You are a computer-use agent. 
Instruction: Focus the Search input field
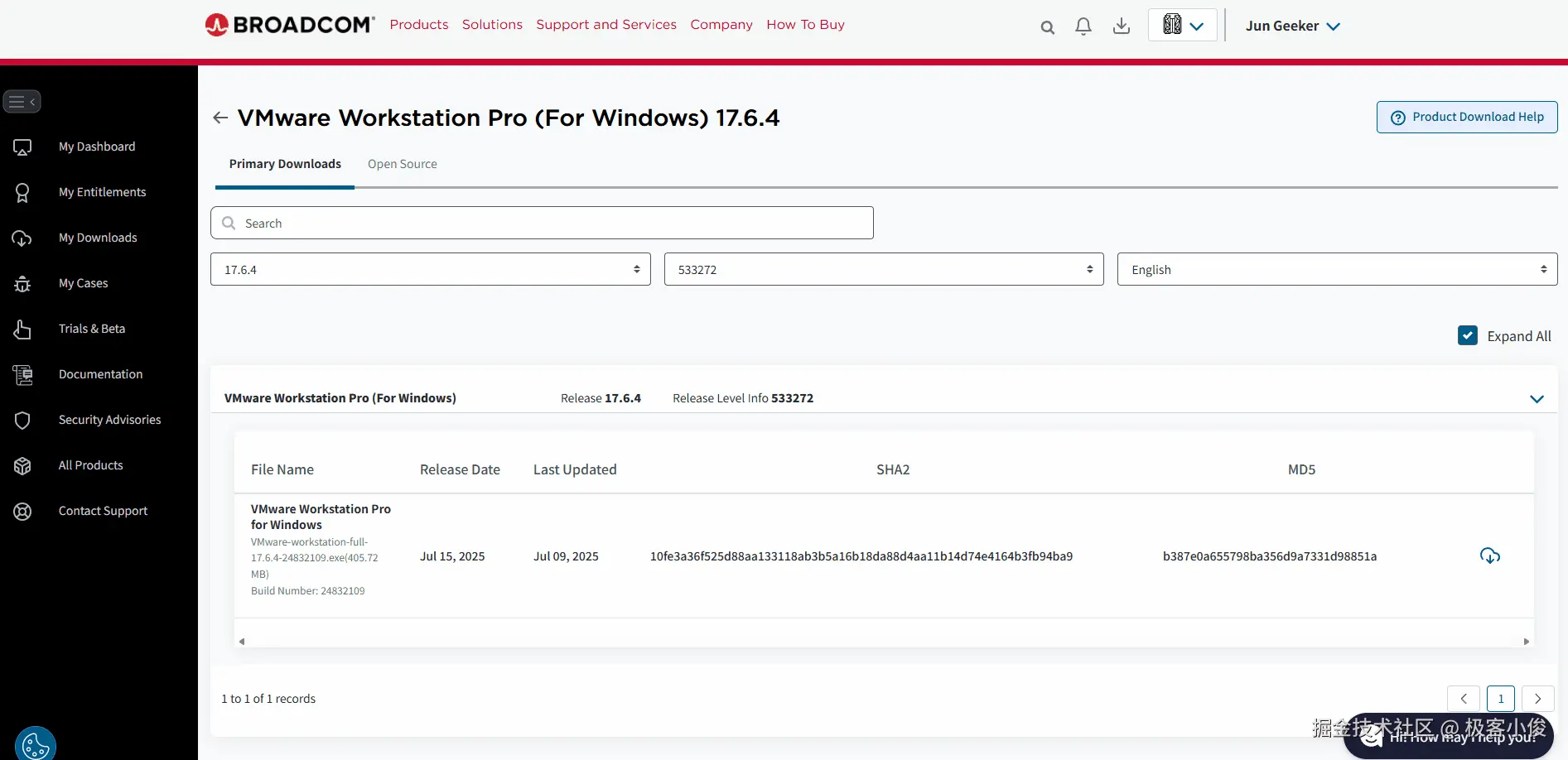(542, 223)
